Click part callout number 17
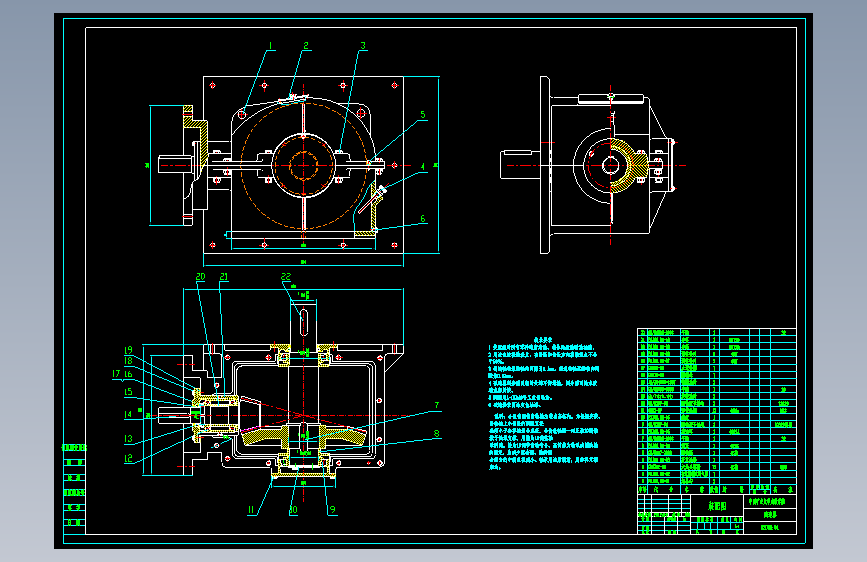The height and width of the screenshot is (562, 867). point(116,374)
